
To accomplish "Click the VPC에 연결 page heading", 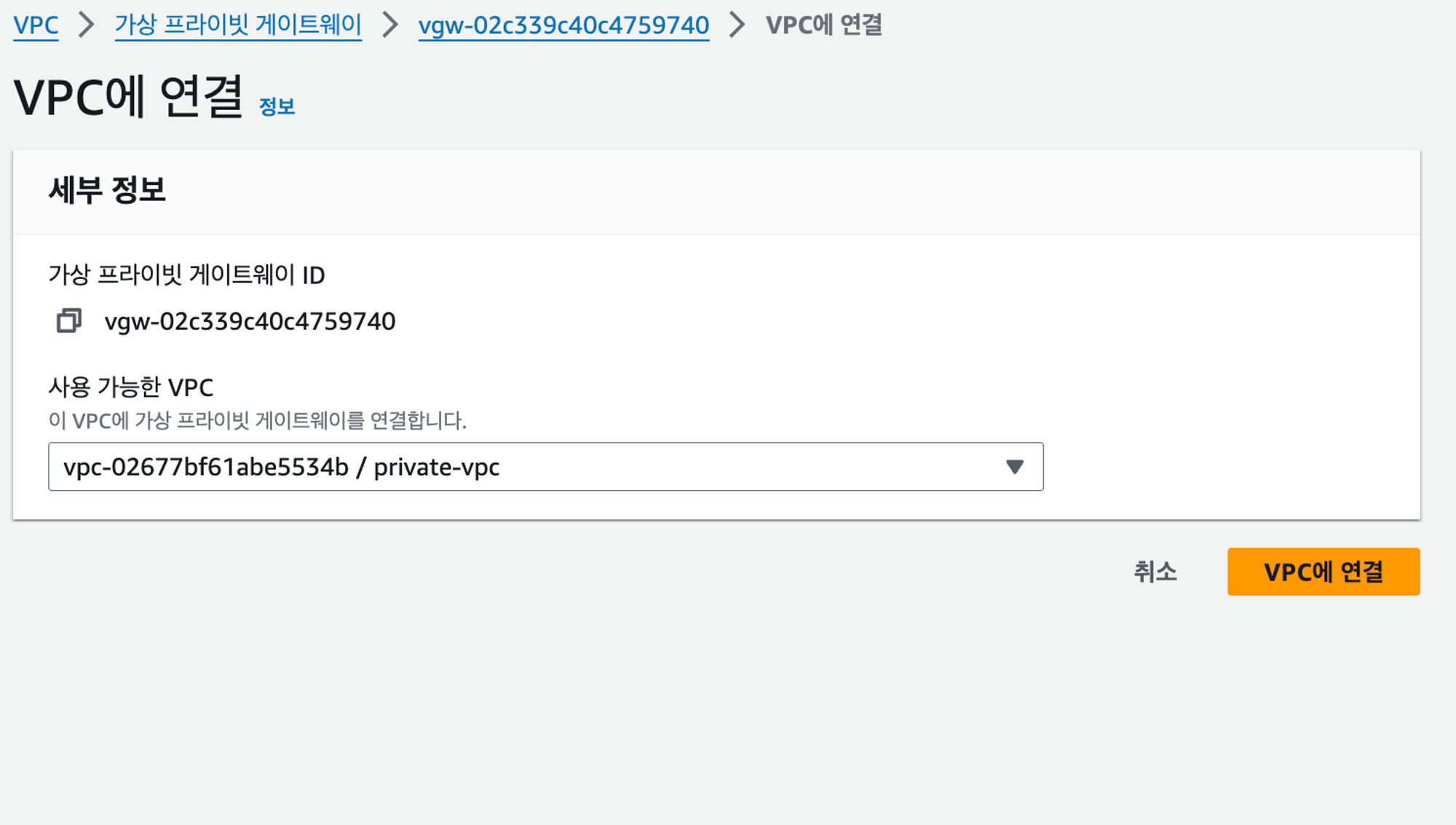I will pos(128,96).
